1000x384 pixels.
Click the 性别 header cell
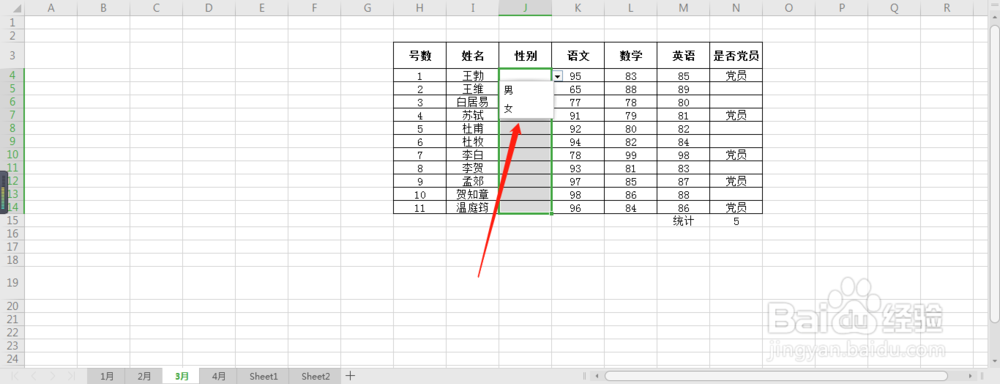[526, 55]
